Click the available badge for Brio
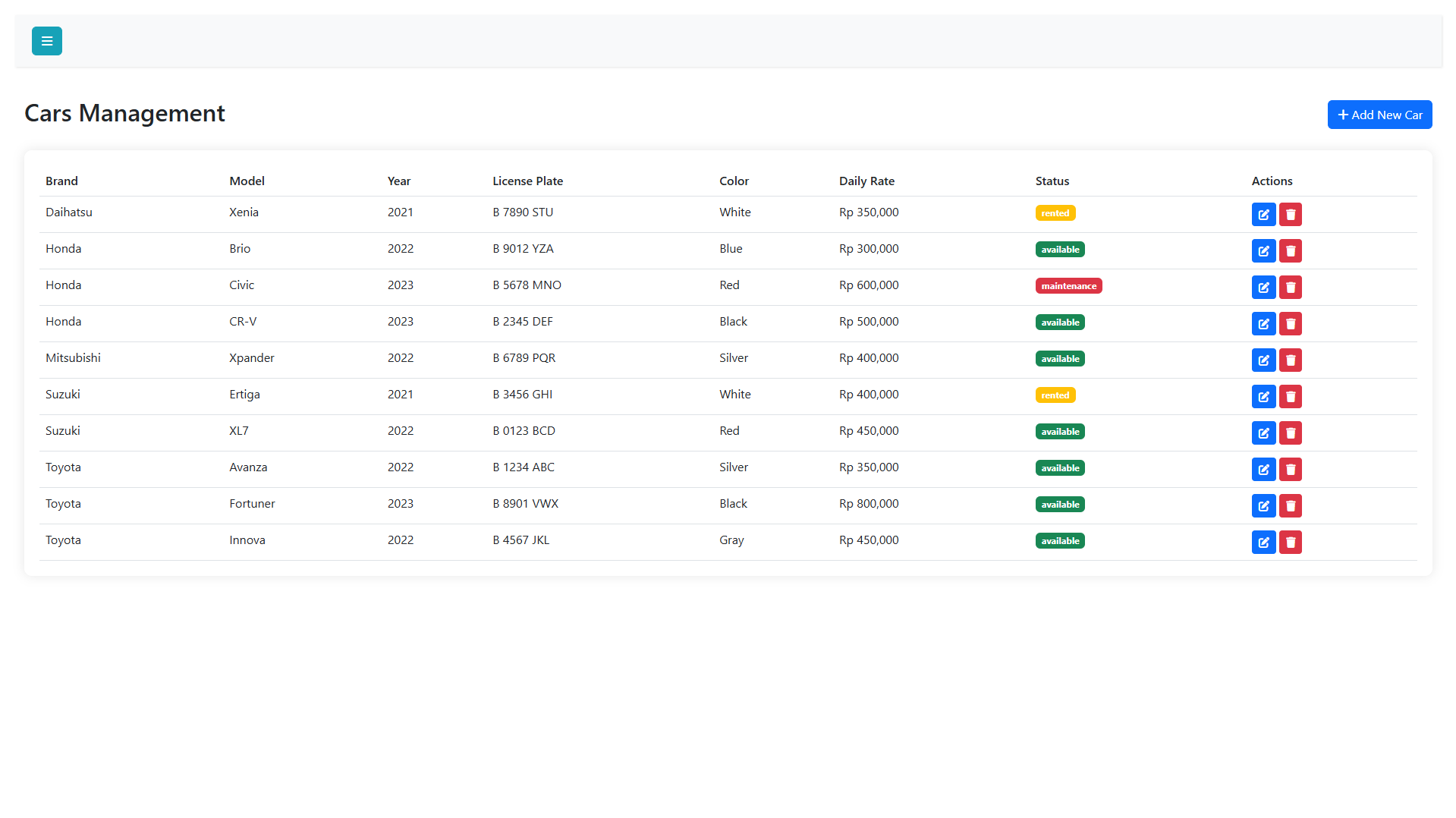This screenshot has height=818, width=1456. tap(1060, 250)
